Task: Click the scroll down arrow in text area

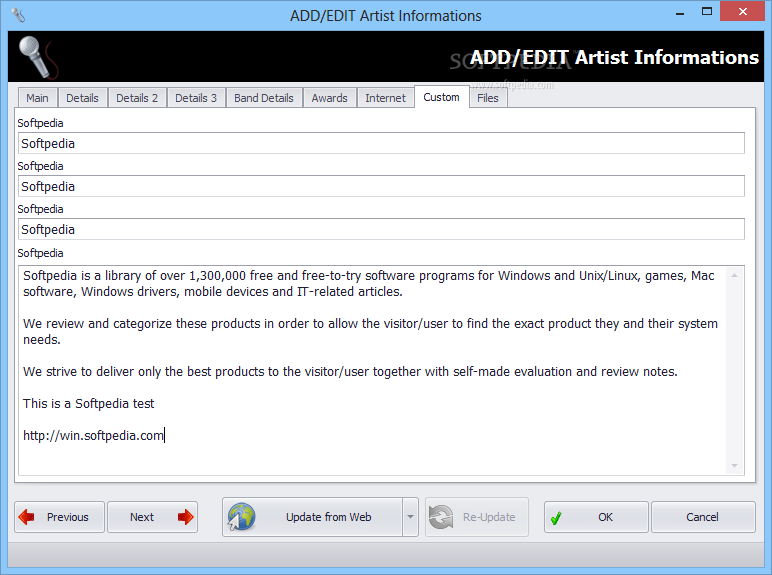Action: click(734, 465)
